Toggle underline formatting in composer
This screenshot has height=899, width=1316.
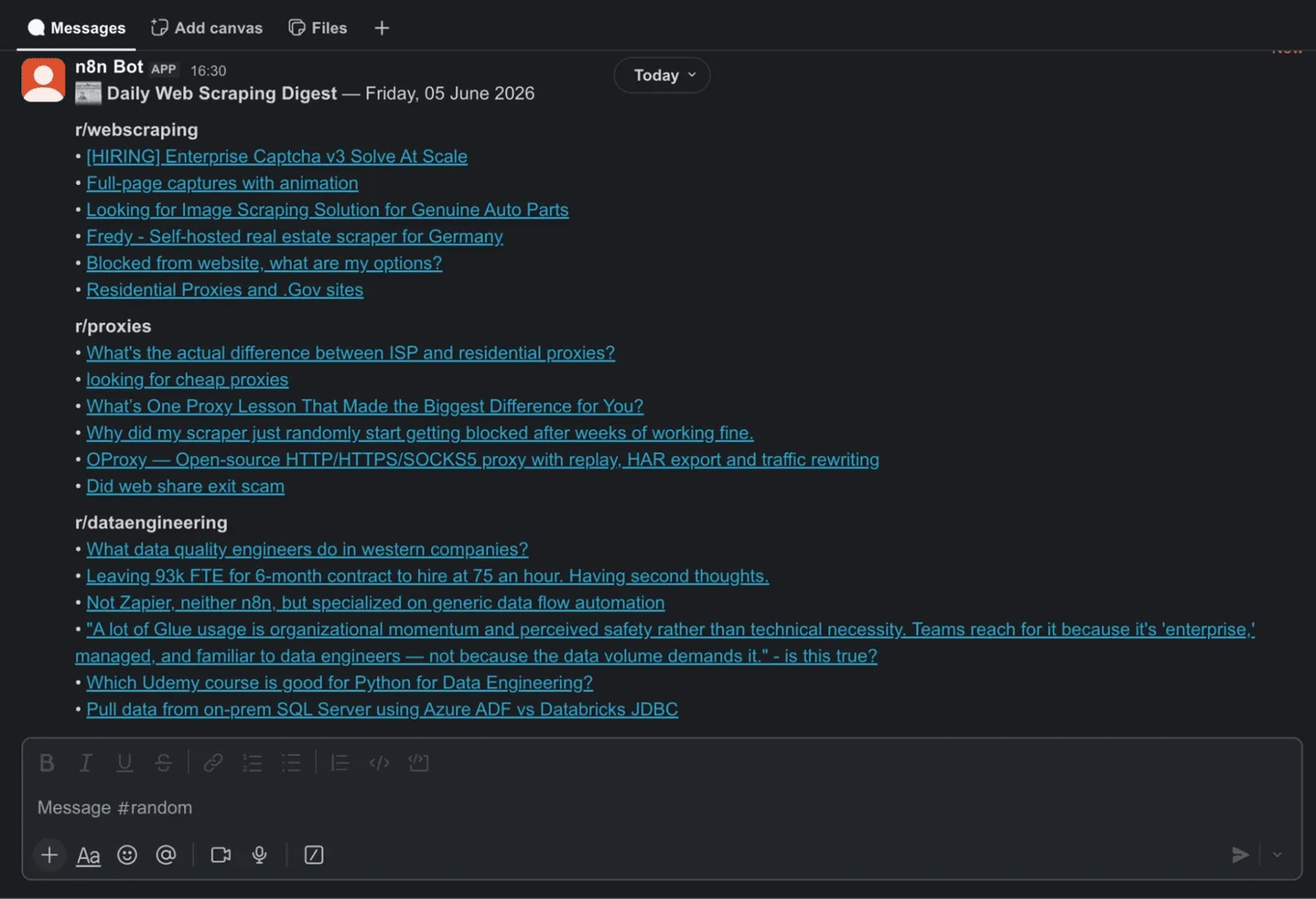point(124,763)
